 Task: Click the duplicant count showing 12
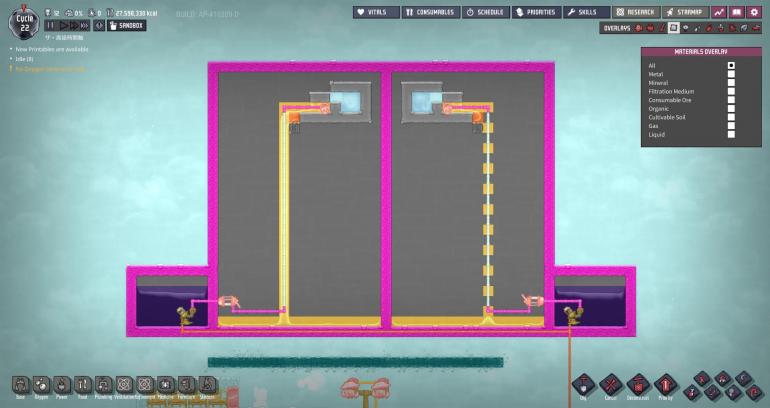[x=52, y=13]
